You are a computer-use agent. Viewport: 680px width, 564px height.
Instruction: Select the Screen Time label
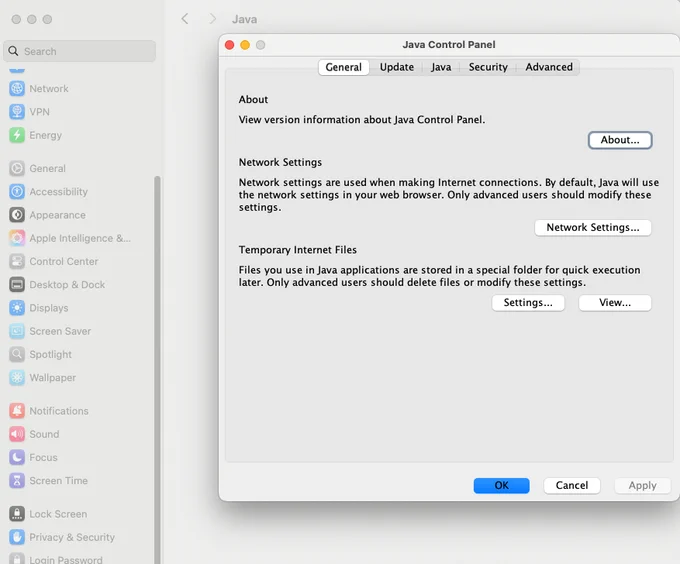59,481
